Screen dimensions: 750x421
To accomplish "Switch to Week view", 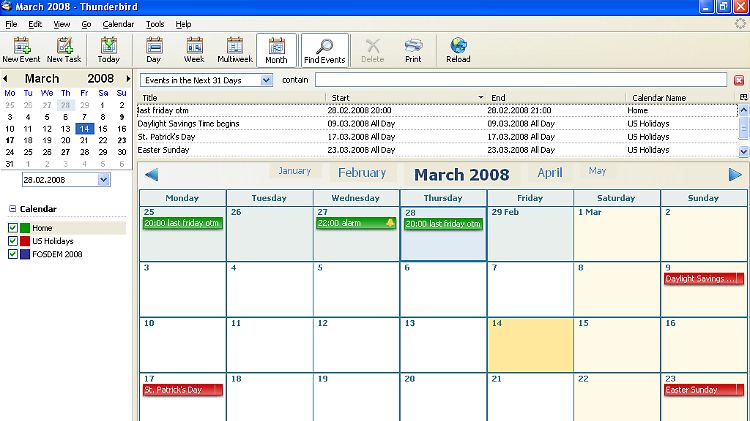I will pyautogui.click(x=194, y=50).
